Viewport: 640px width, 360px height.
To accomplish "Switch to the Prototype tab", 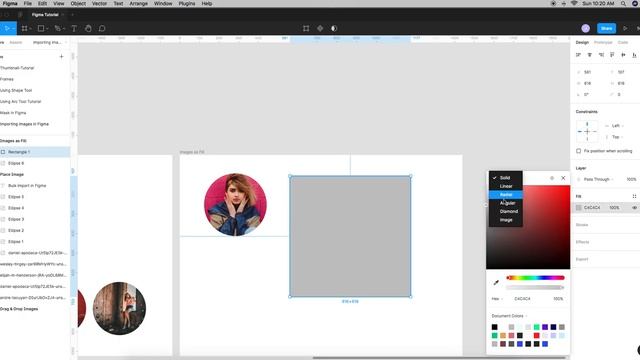I will [603, 42].
